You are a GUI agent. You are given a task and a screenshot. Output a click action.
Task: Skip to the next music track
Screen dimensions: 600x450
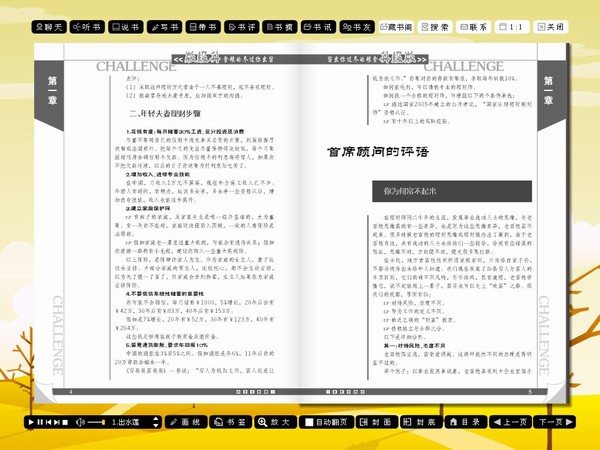point(57,422)
